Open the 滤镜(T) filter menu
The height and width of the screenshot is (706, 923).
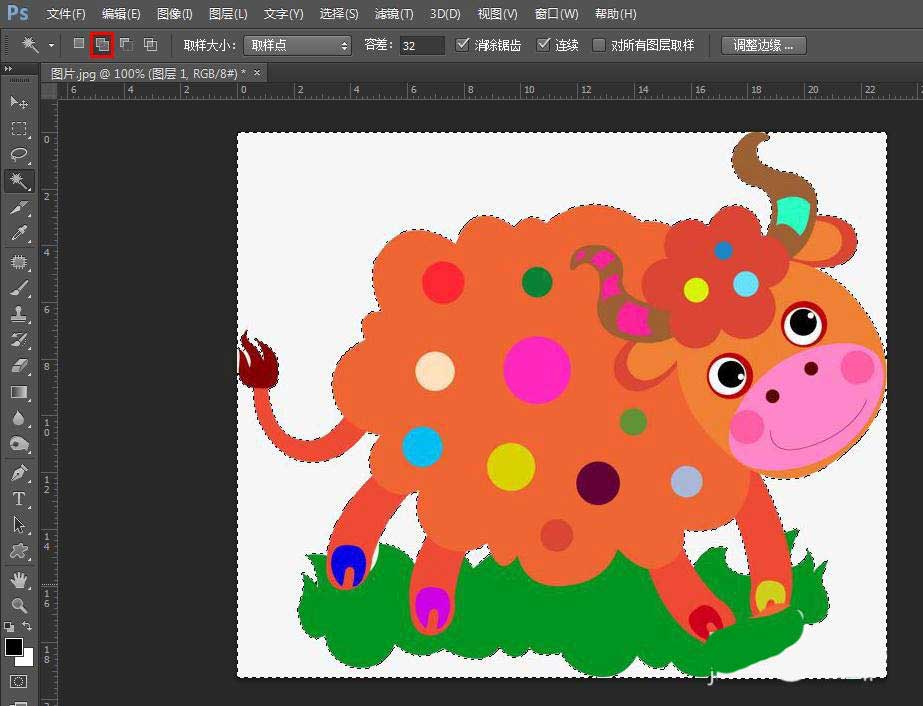393,14
